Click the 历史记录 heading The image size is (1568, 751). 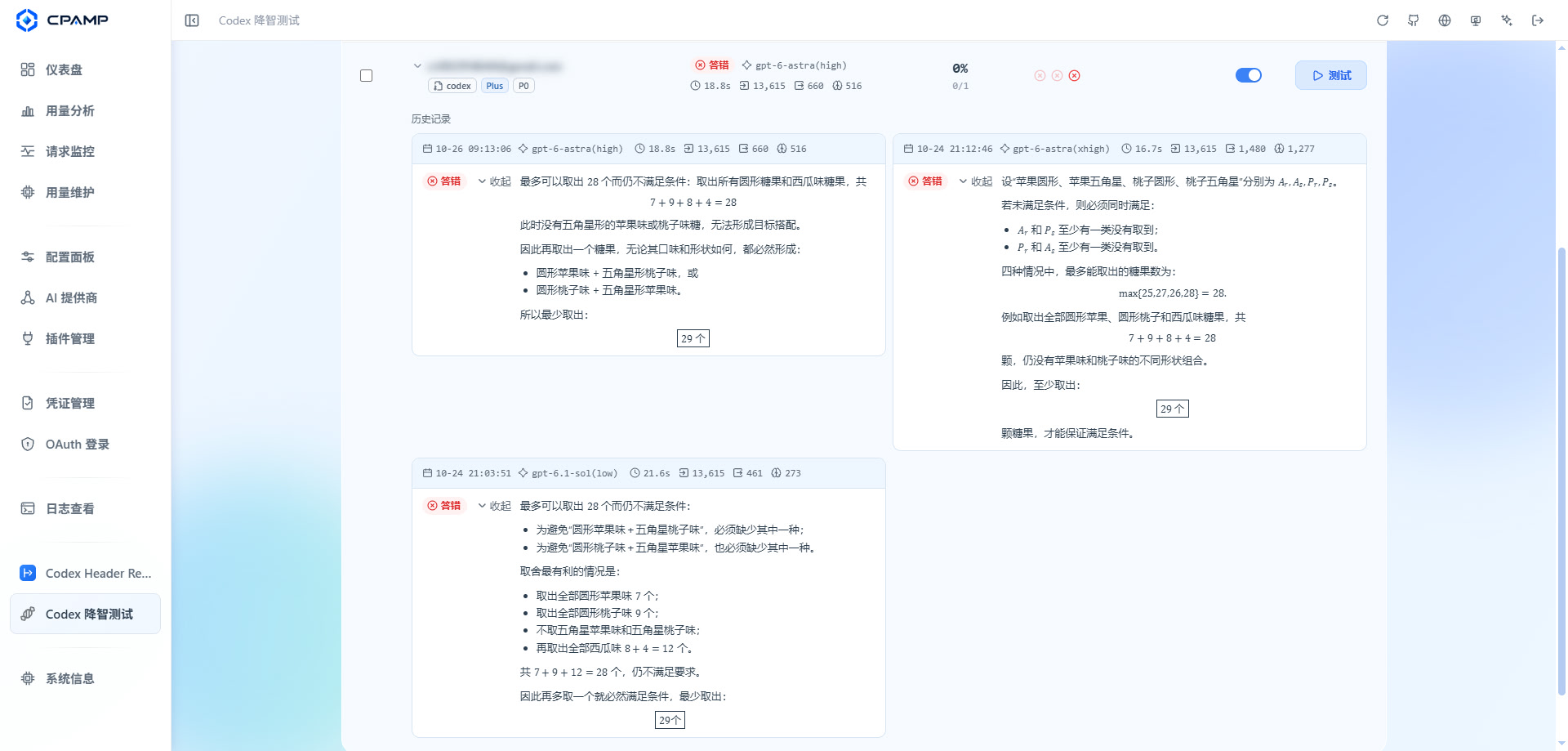click(x=431, y=119)
